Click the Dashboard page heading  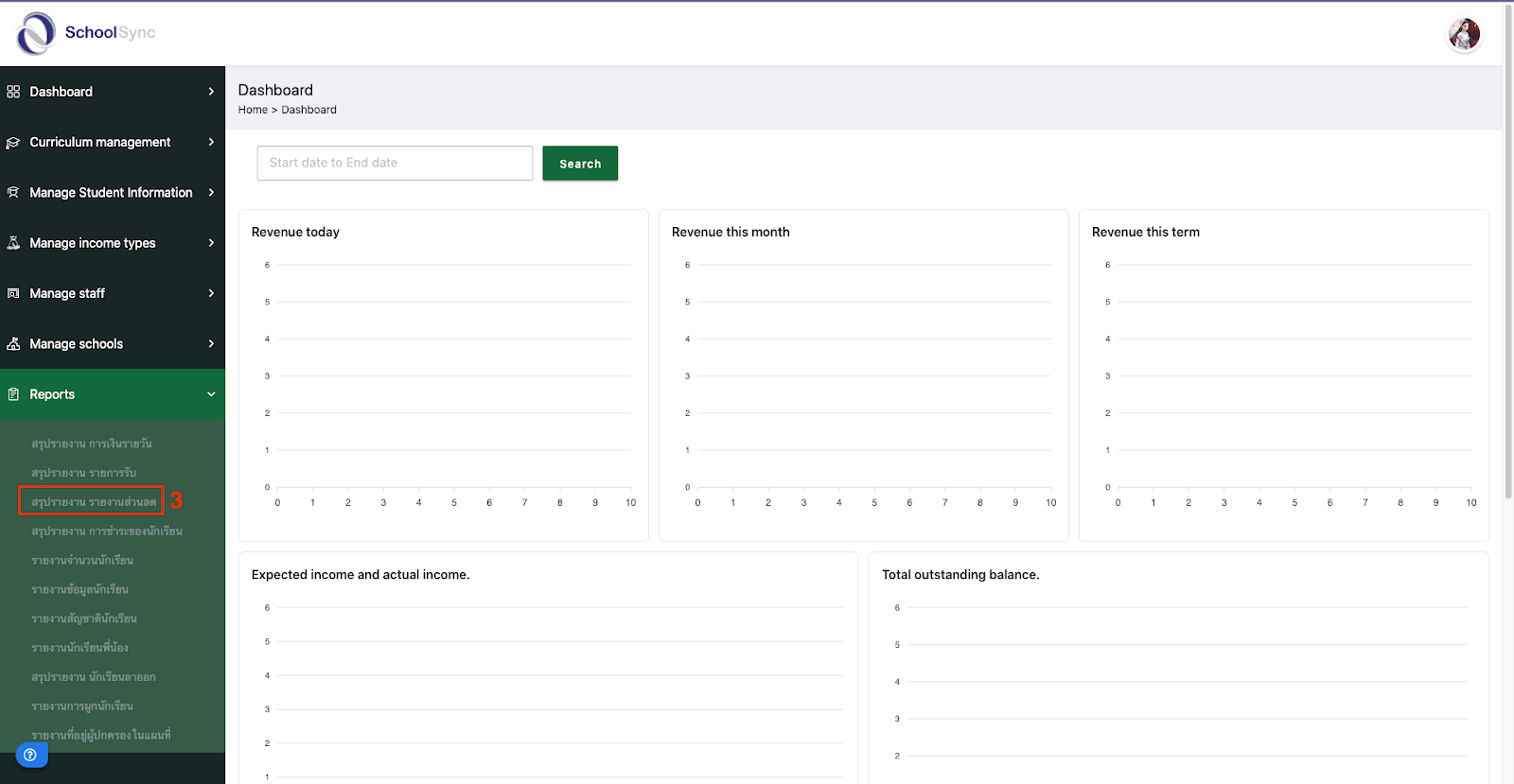275,90
